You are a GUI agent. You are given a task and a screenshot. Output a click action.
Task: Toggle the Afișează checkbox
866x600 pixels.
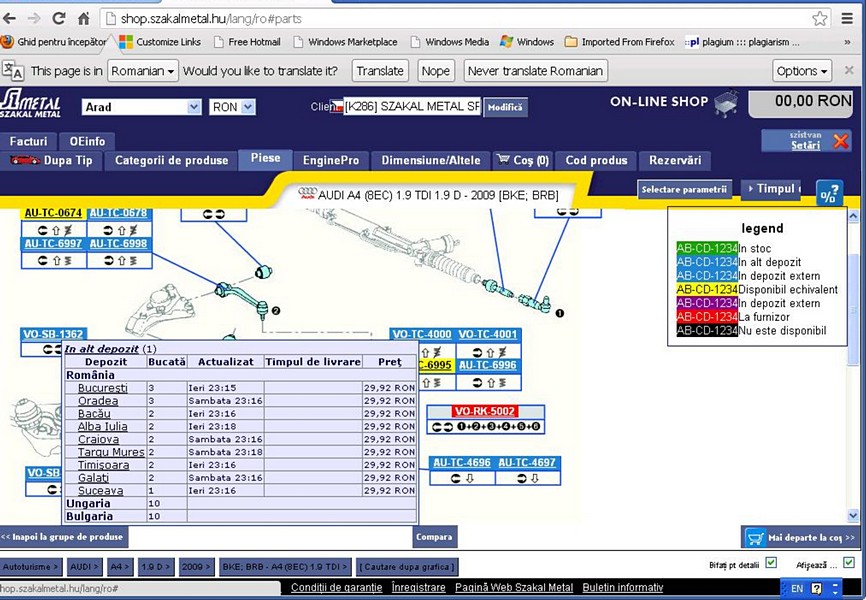(x=849, y=562)
